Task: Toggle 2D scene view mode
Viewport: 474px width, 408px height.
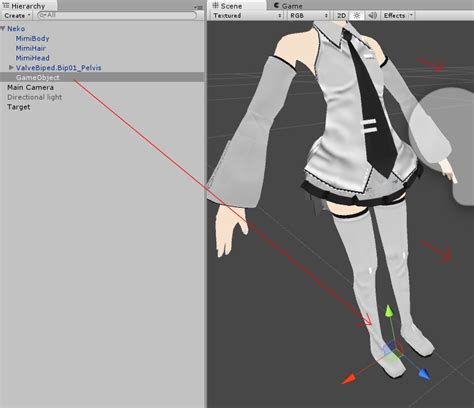Action: (341, 16)
